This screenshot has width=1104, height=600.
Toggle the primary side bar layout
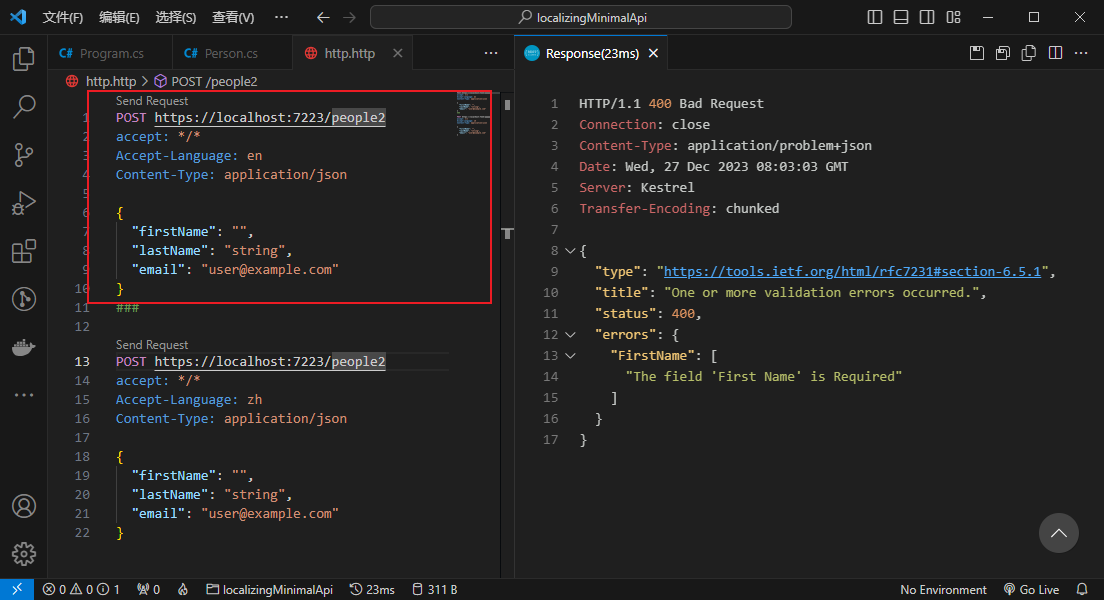(x=875, y=17)
